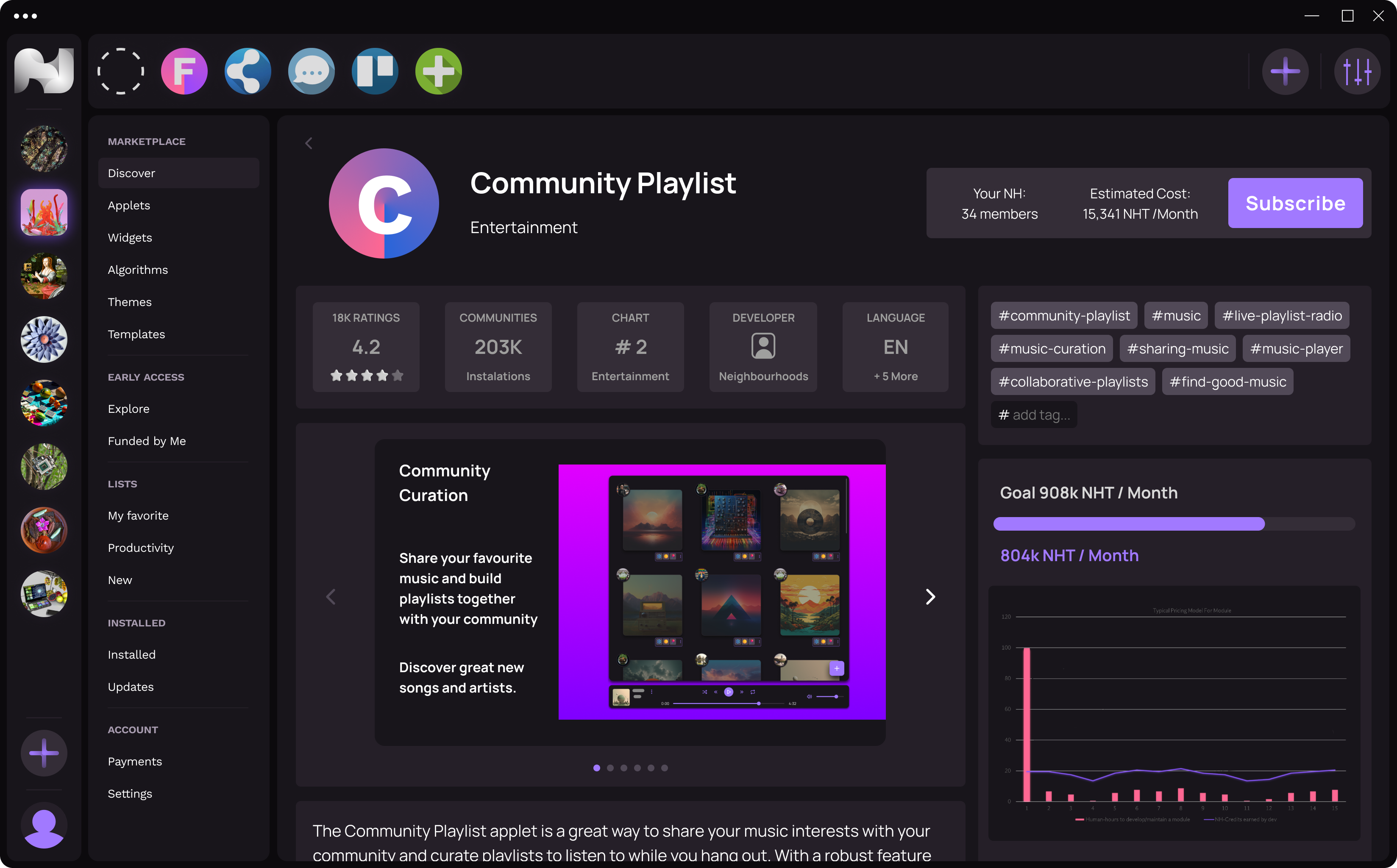Go to next carousel slide arrow
The image size is (1397, 868).
pos(930,596)
